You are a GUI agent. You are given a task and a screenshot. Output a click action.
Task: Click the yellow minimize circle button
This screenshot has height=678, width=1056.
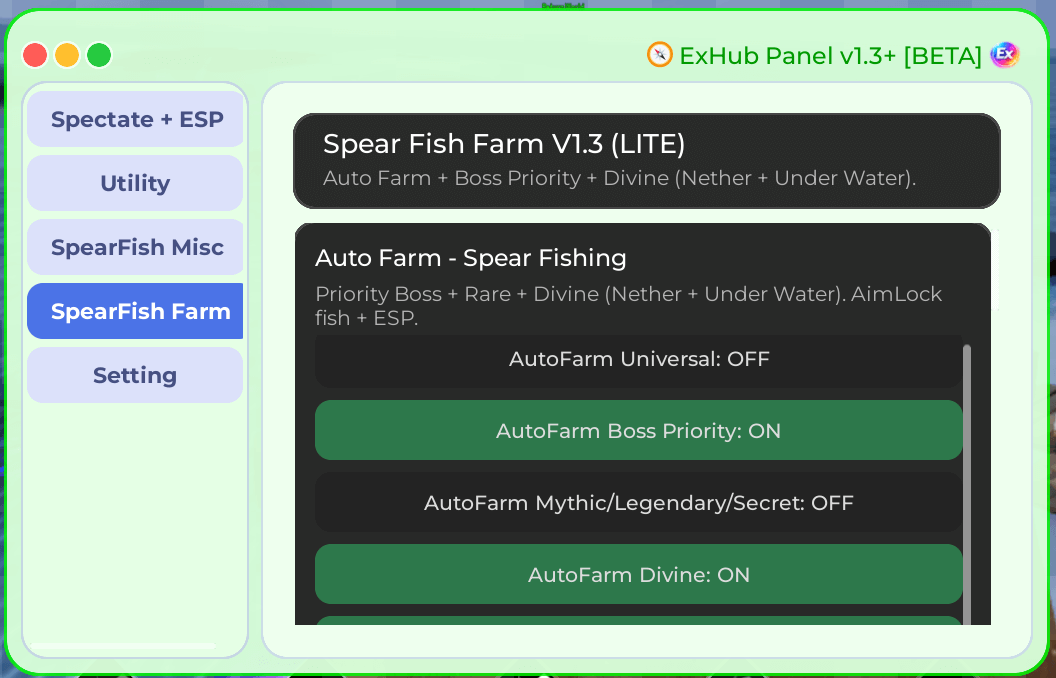[67, 55]
